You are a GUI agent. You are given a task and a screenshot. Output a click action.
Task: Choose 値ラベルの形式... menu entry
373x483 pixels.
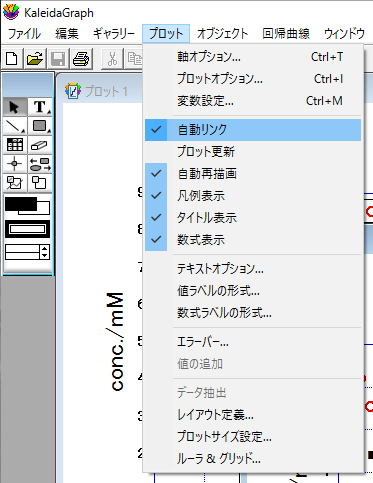pos(253,291)
